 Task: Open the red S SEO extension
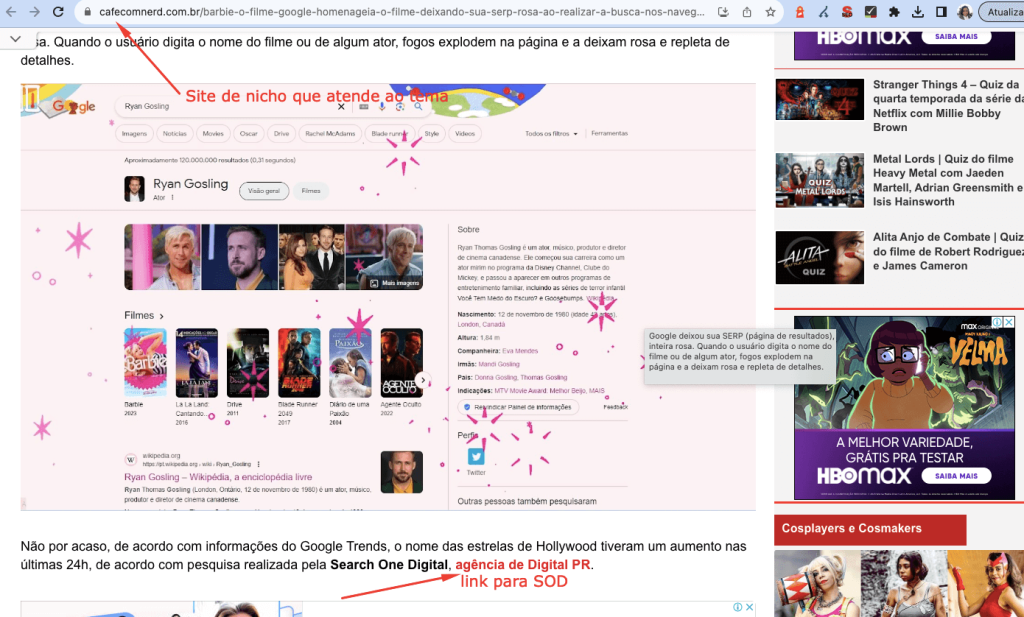[847, 12]
